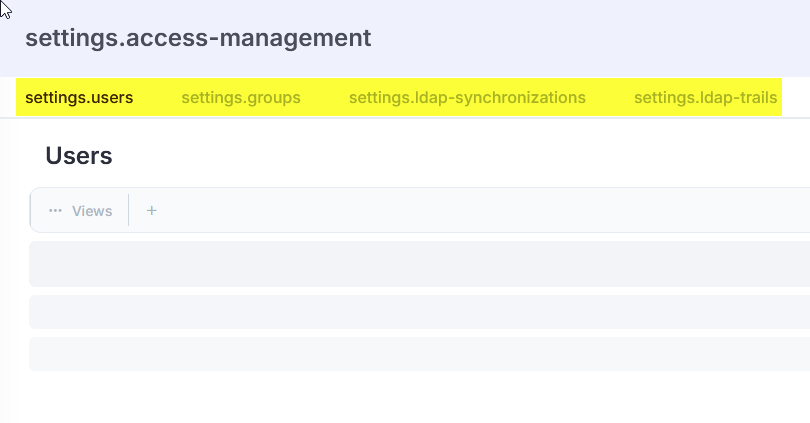Click the Views label in the toolbar

tap(92, 211)
